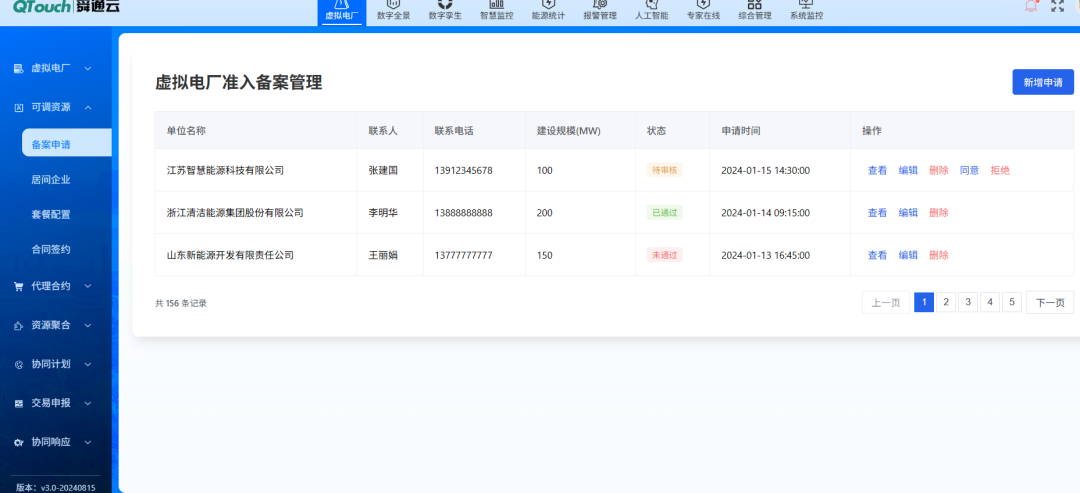Click the 待审核 status tag
1080x493 pixels.
pos(665,170)
